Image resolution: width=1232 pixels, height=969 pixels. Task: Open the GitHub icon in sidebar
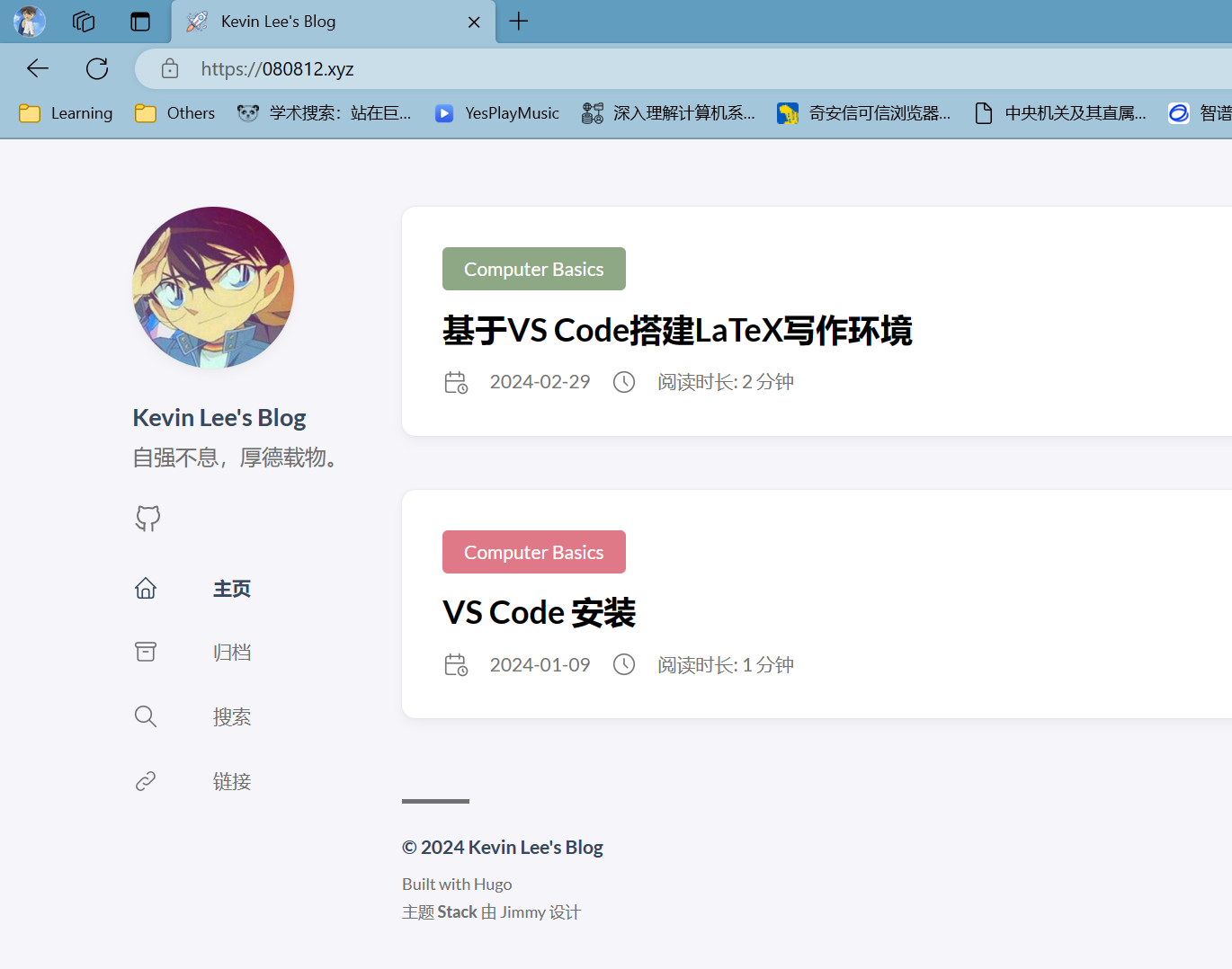(147, 518)
